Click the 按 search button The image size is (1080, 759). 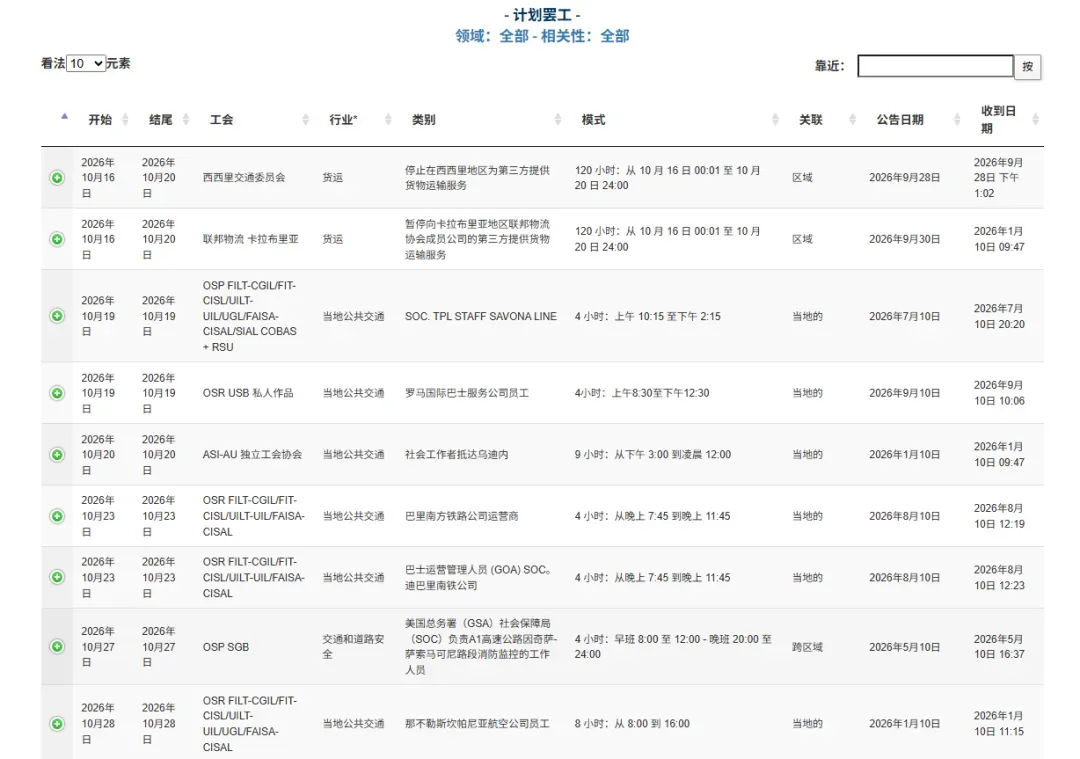[1028, 67]
